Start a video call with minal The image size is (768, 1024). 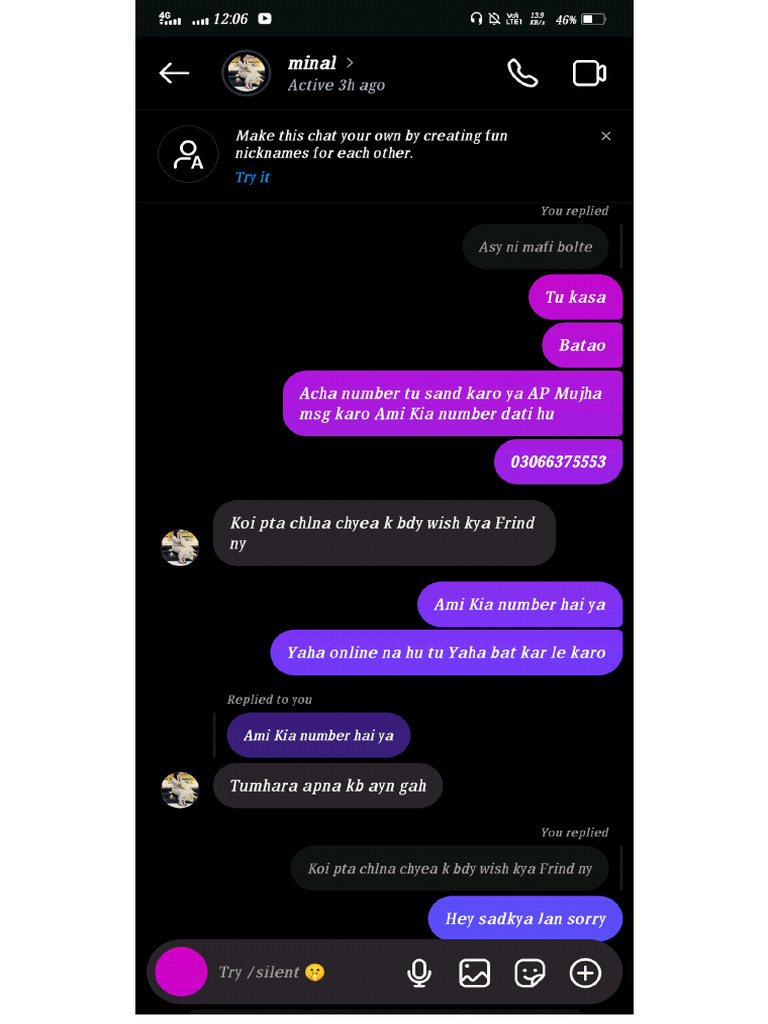pyautogui.click(x=589, y=73)
